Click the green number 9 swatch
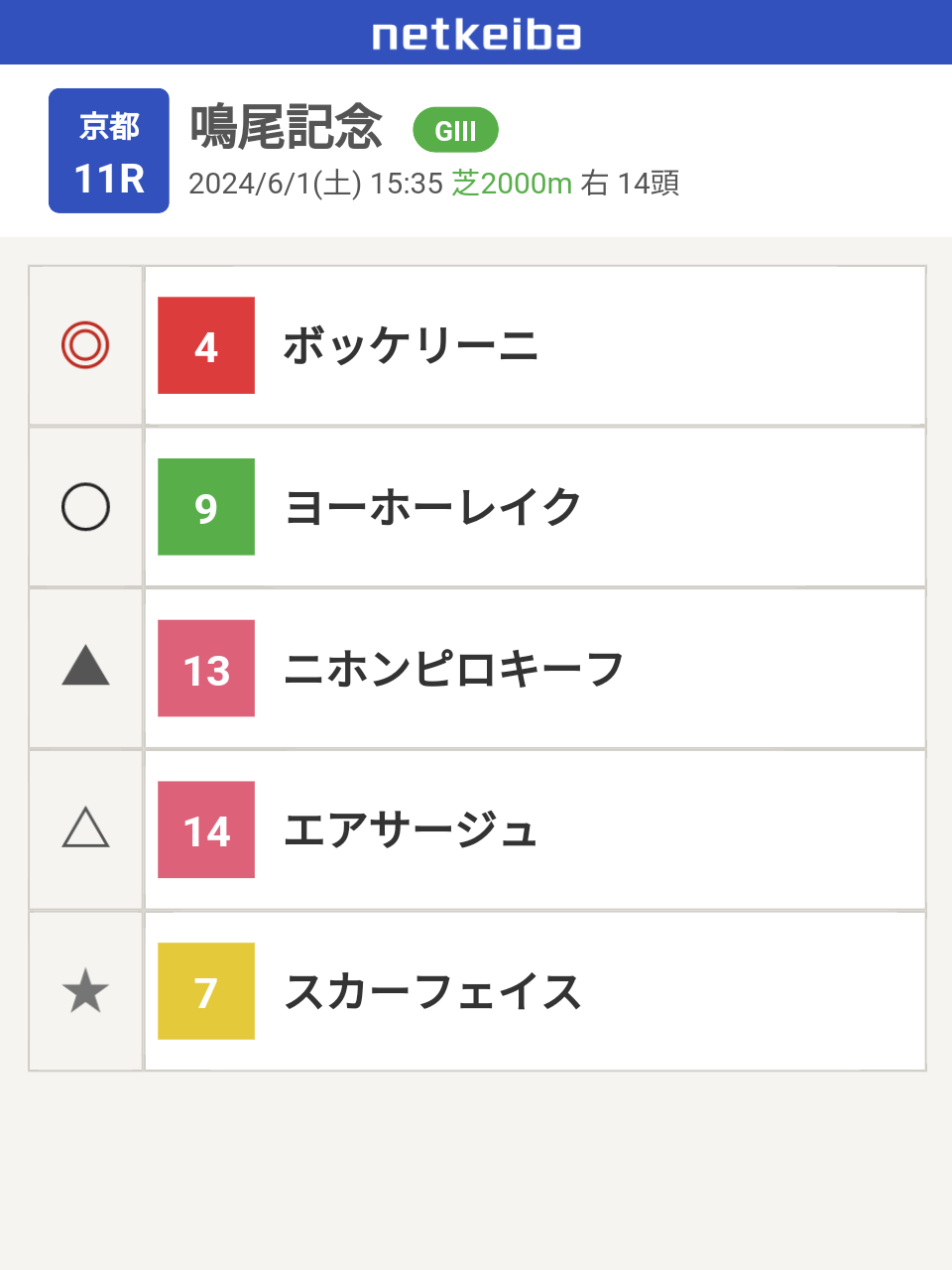Image resolution: width=952 pixels, height=1270 pixels. pos(206,507)
